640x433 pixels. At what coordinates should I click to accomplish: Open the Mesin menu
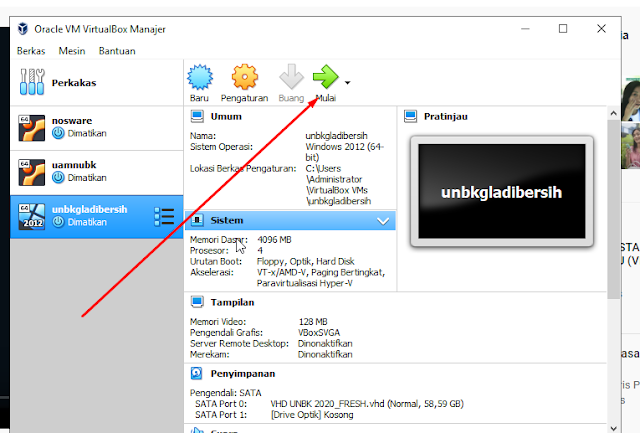(x=72, y=51)
